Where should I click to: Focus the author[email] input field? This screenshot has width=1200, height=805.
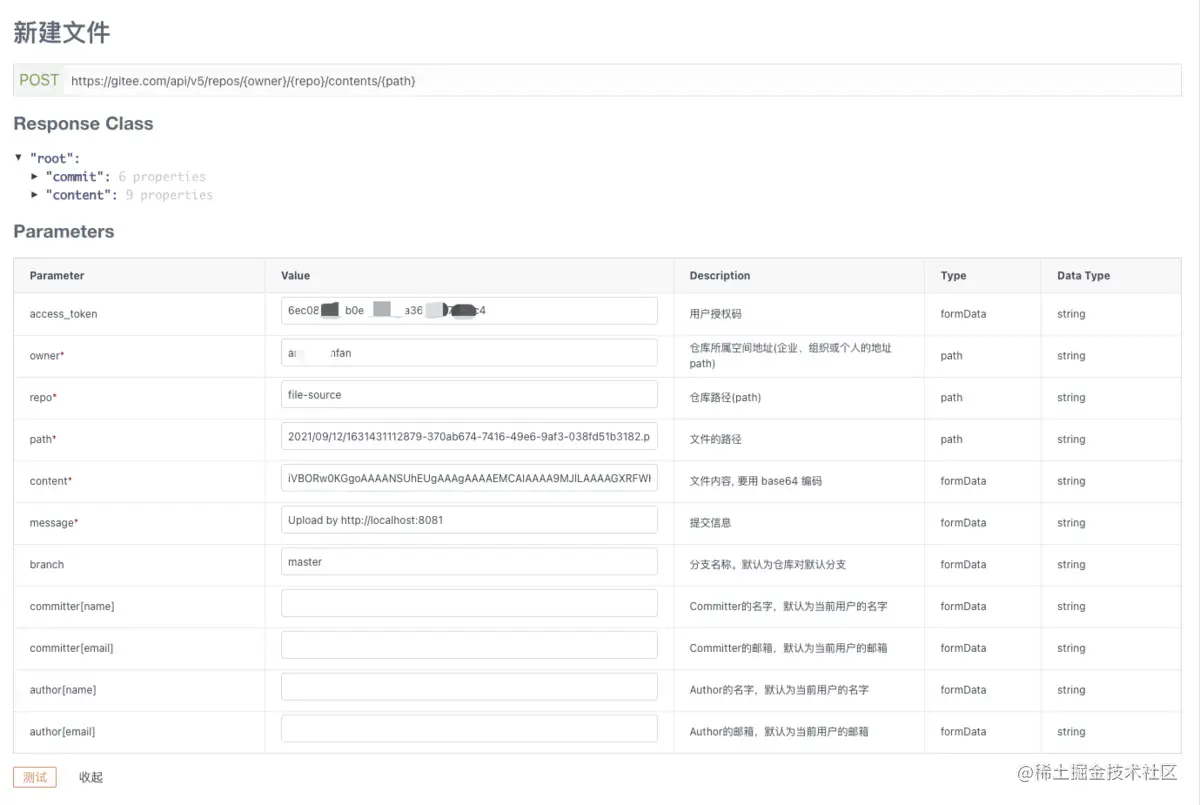point(468,728)
